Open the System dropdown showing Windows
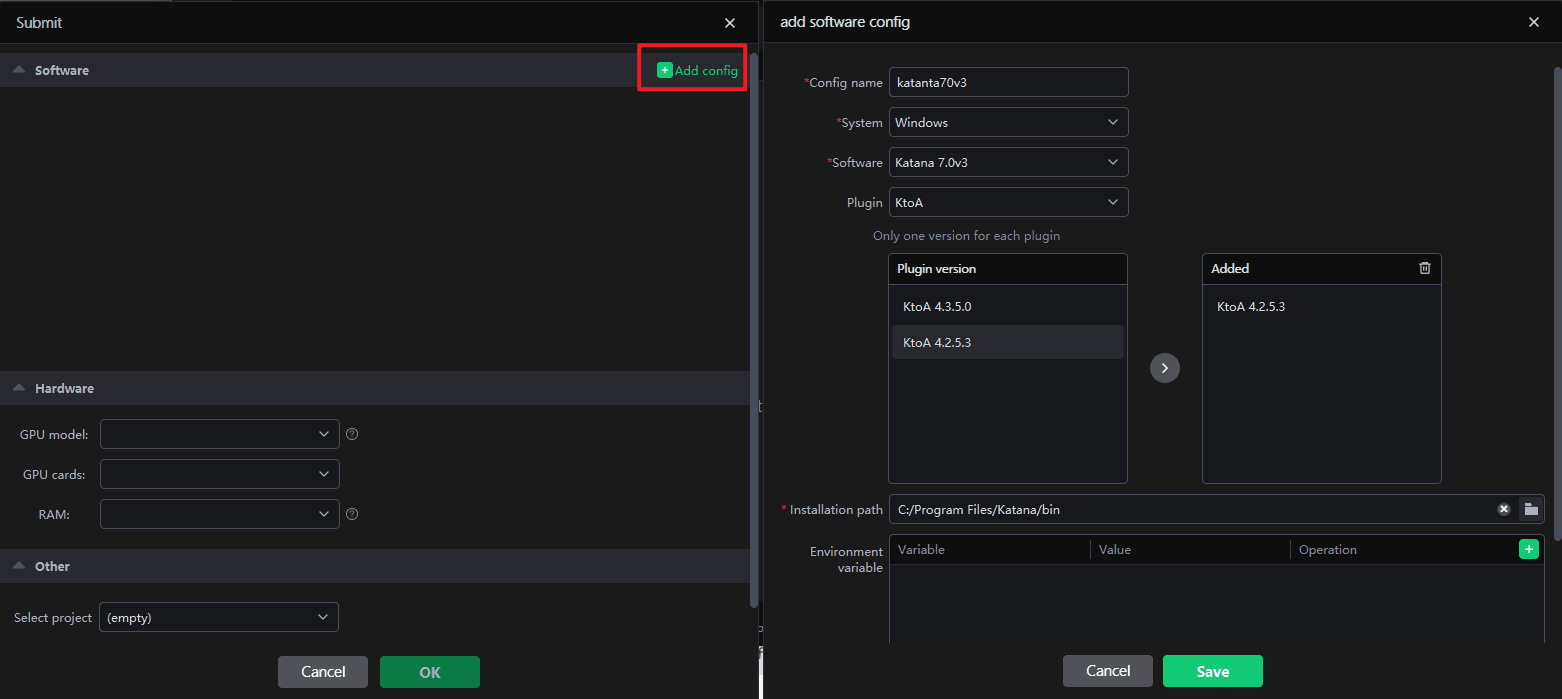Viewport: 1562px width, 699px height. (1008, 122)
